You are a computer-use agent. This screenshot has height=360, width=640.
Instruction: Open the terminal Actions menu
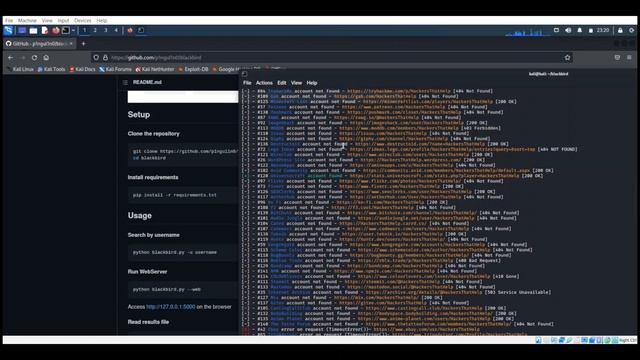click(x=264, y=83)
